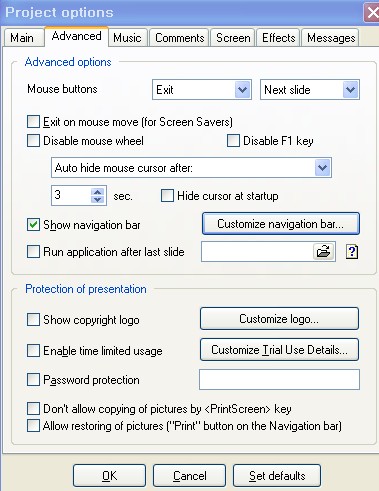The image size is (379, 491).
Task: Focus the seconds value field
Action: 71,195
